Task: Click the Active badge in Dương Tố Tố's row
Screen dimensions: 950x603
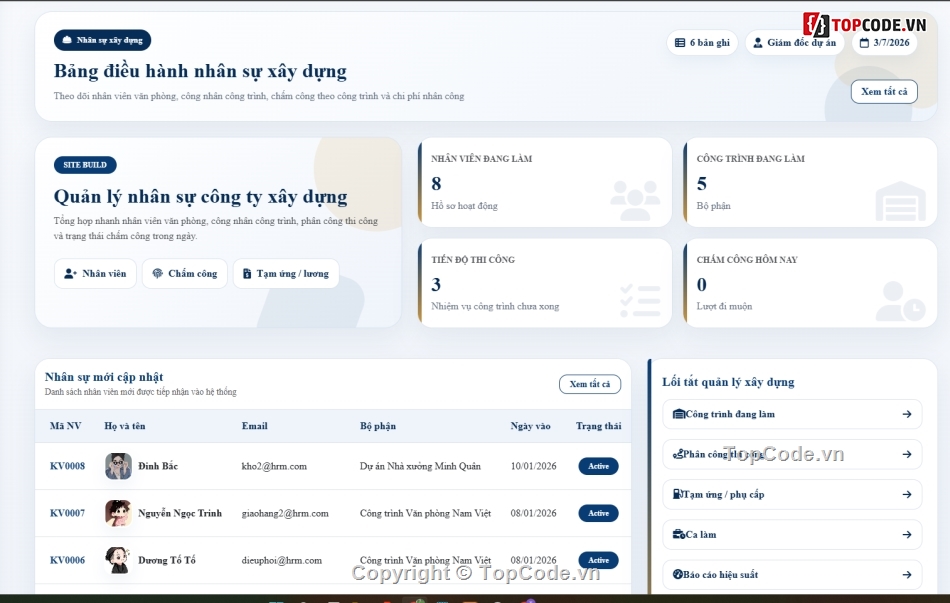Action: point(599,561)
